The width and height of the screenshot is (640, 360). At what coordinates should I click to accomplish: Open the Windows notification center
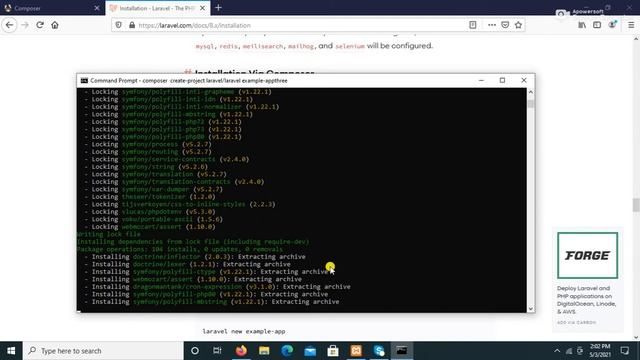click(x=624, y=351)
